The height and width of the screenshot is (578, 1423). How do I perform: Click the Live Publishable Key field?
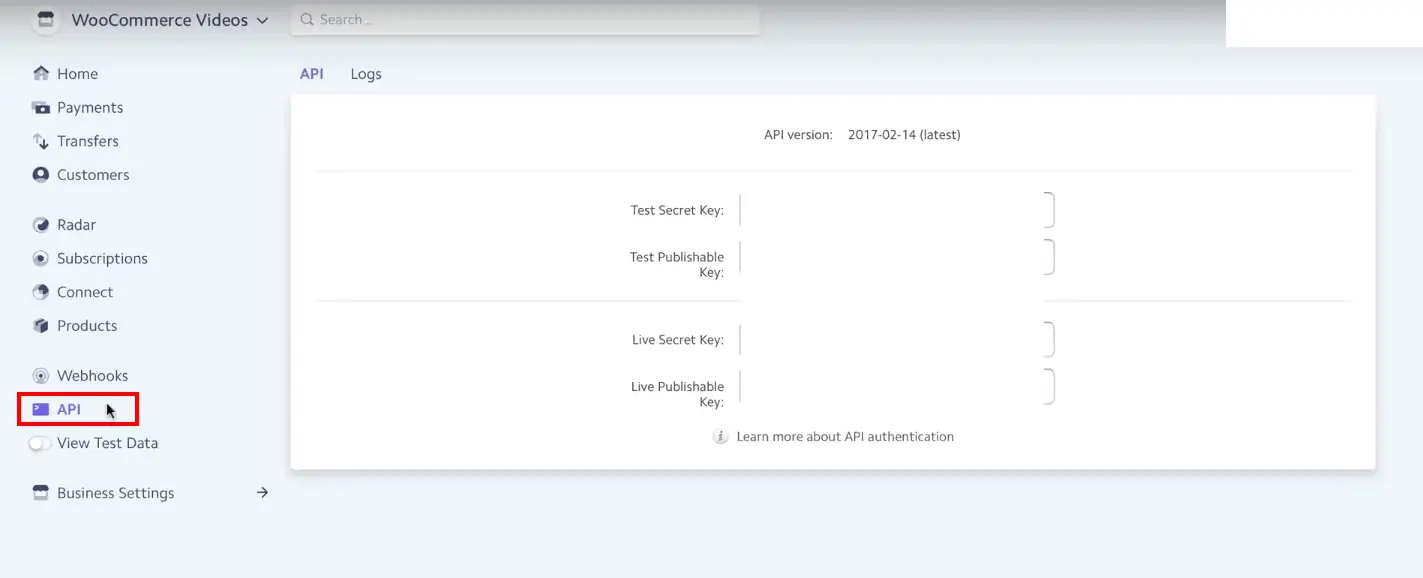click(897, 387)
